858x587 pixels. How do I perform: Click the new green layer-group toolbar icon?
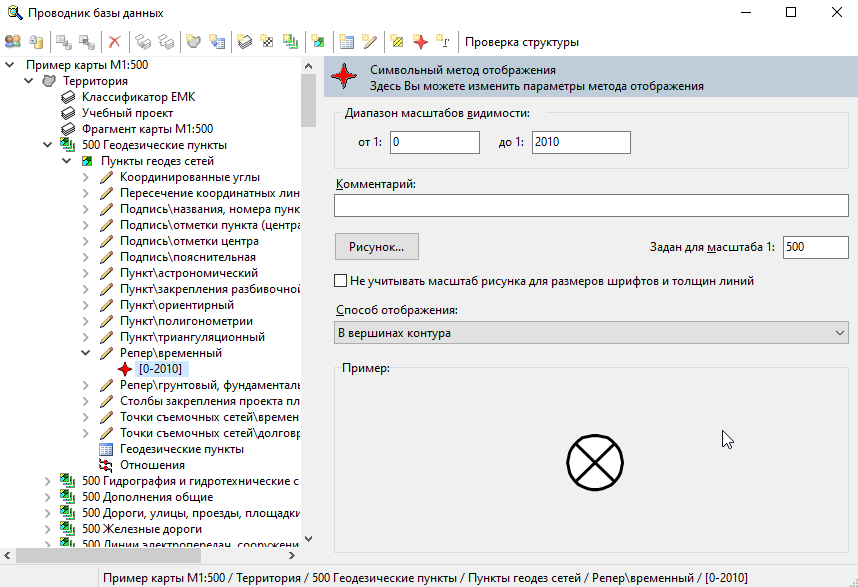coord(291,42)
